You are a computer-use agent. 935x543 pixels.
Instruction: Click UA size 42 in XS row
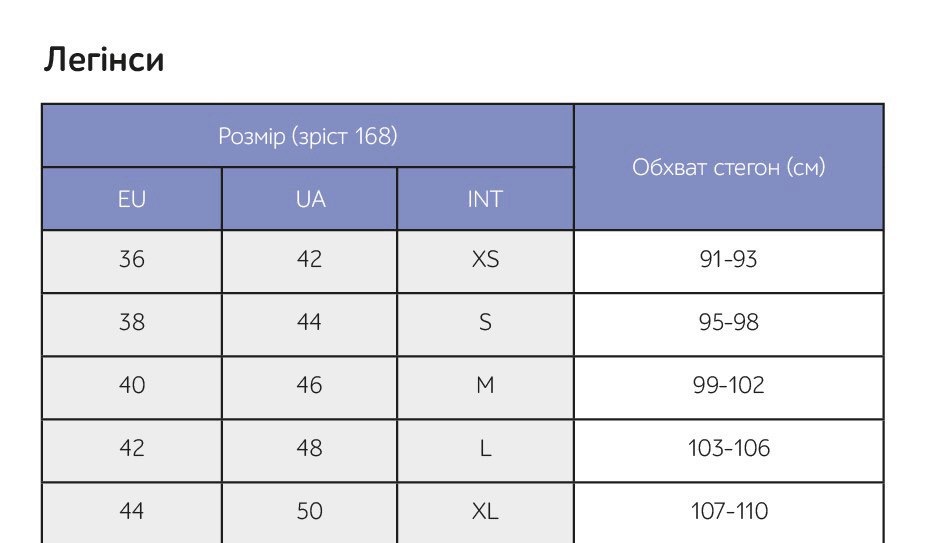[310, 260]
